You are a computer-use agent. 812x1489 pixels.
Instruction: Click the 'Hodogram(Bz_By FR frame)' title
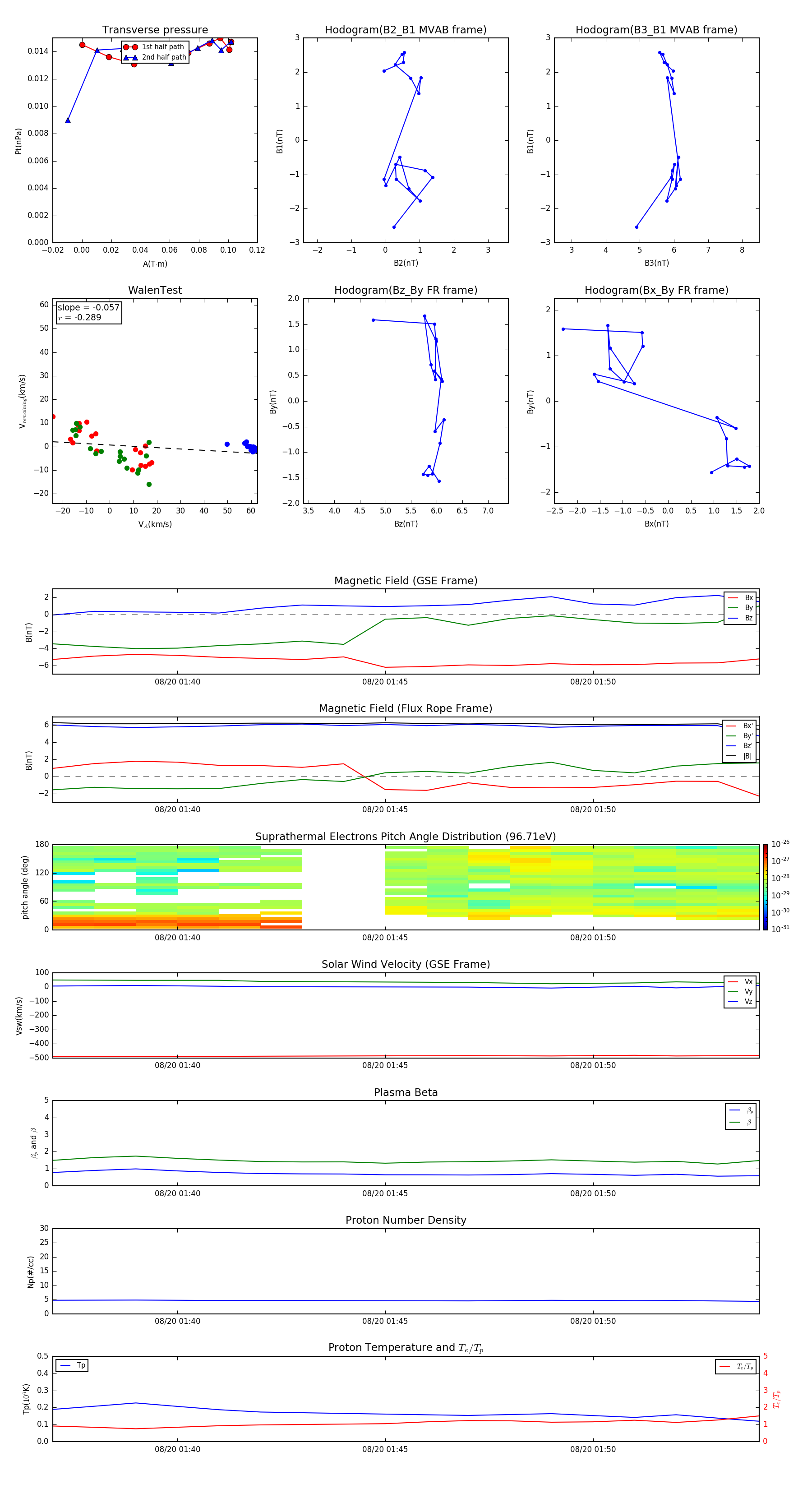click(x=406, y=290)
